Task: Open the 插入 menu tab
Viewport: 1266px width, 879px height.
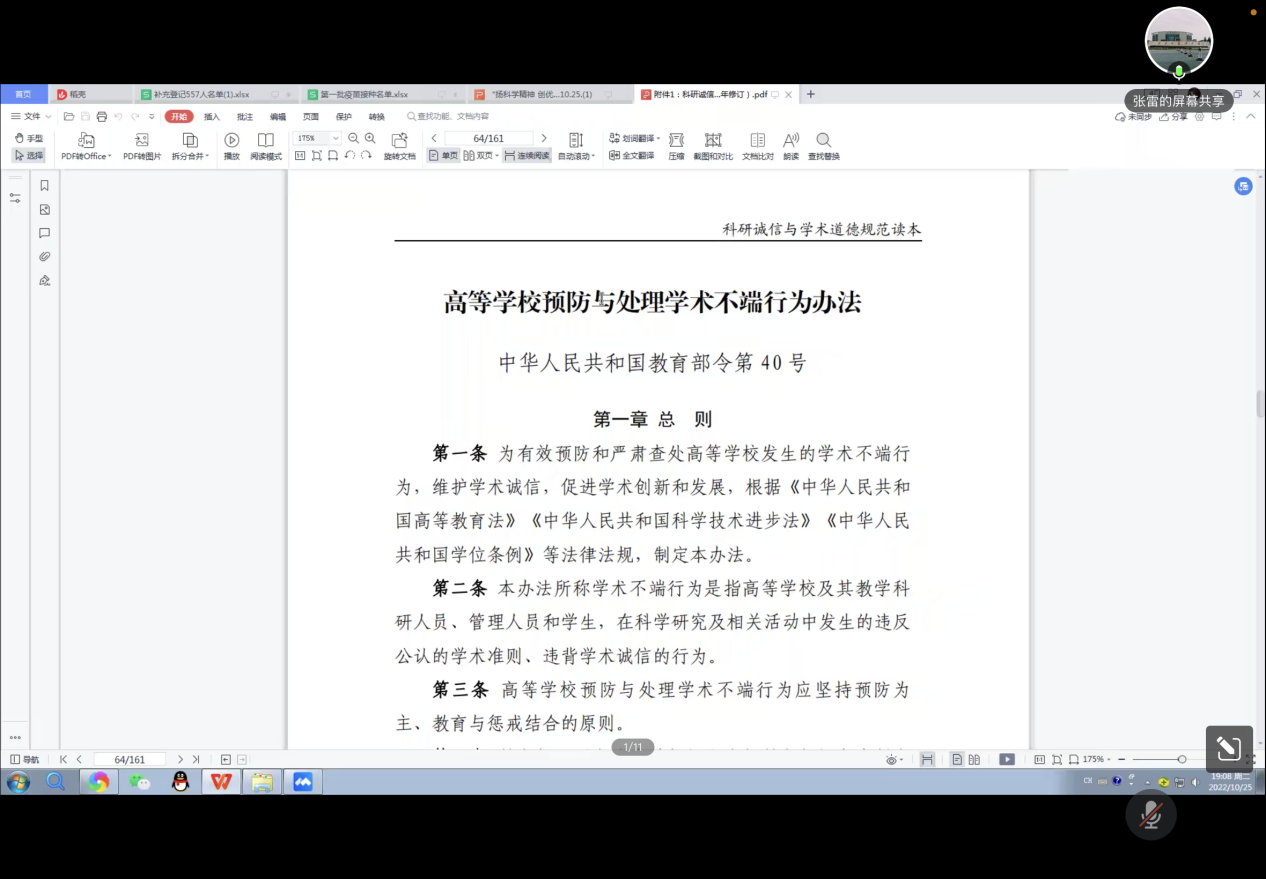Action: [212, 116]
